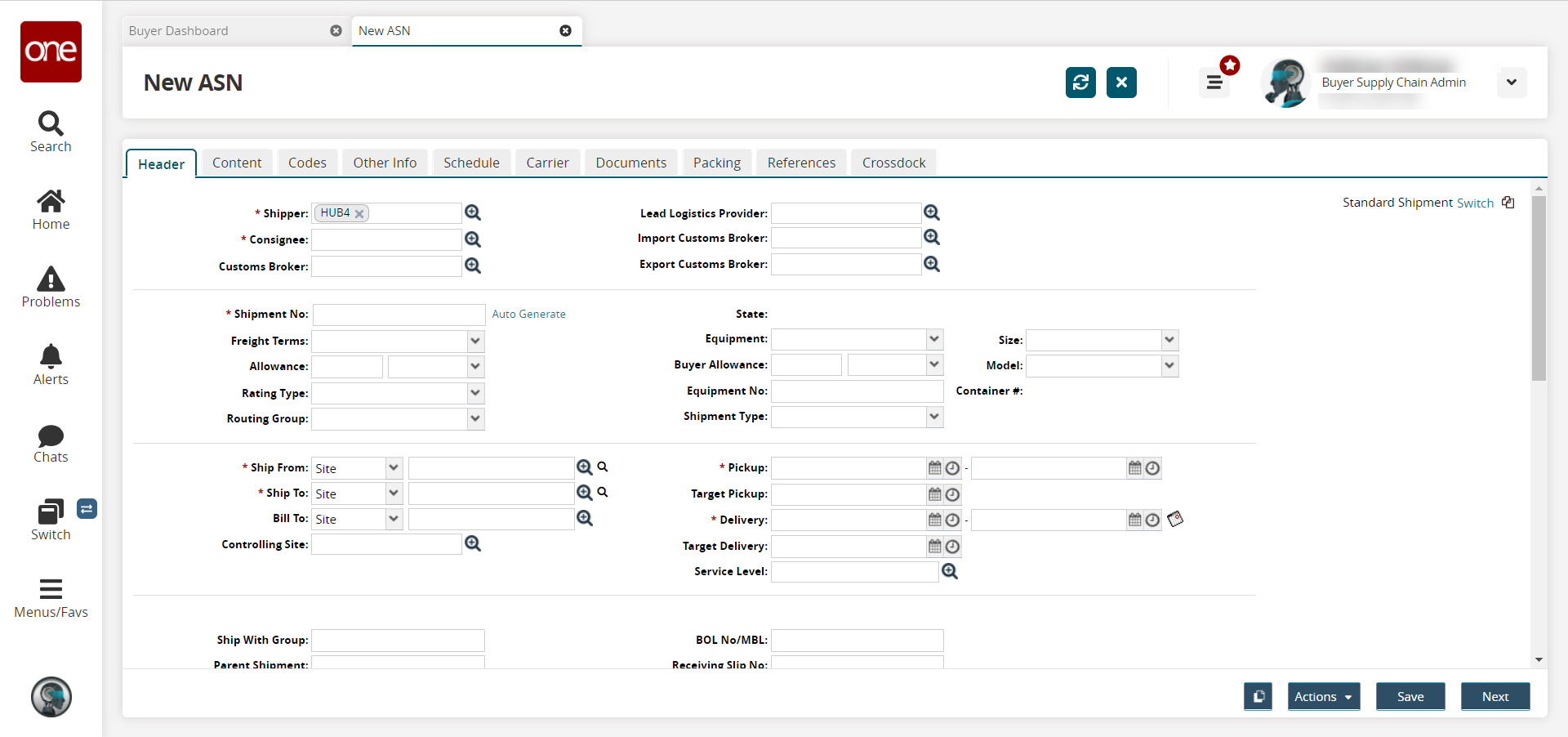Click the Auto Generate link

pos(528,315)
